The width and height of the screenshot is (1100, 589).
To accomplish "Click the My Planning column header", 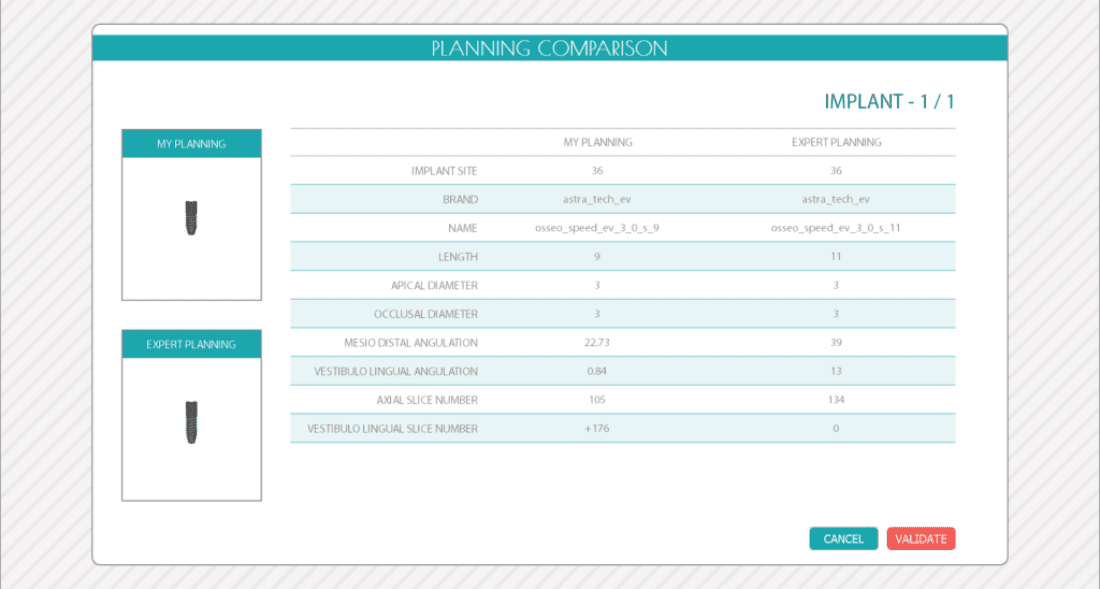I will (598, 142).
